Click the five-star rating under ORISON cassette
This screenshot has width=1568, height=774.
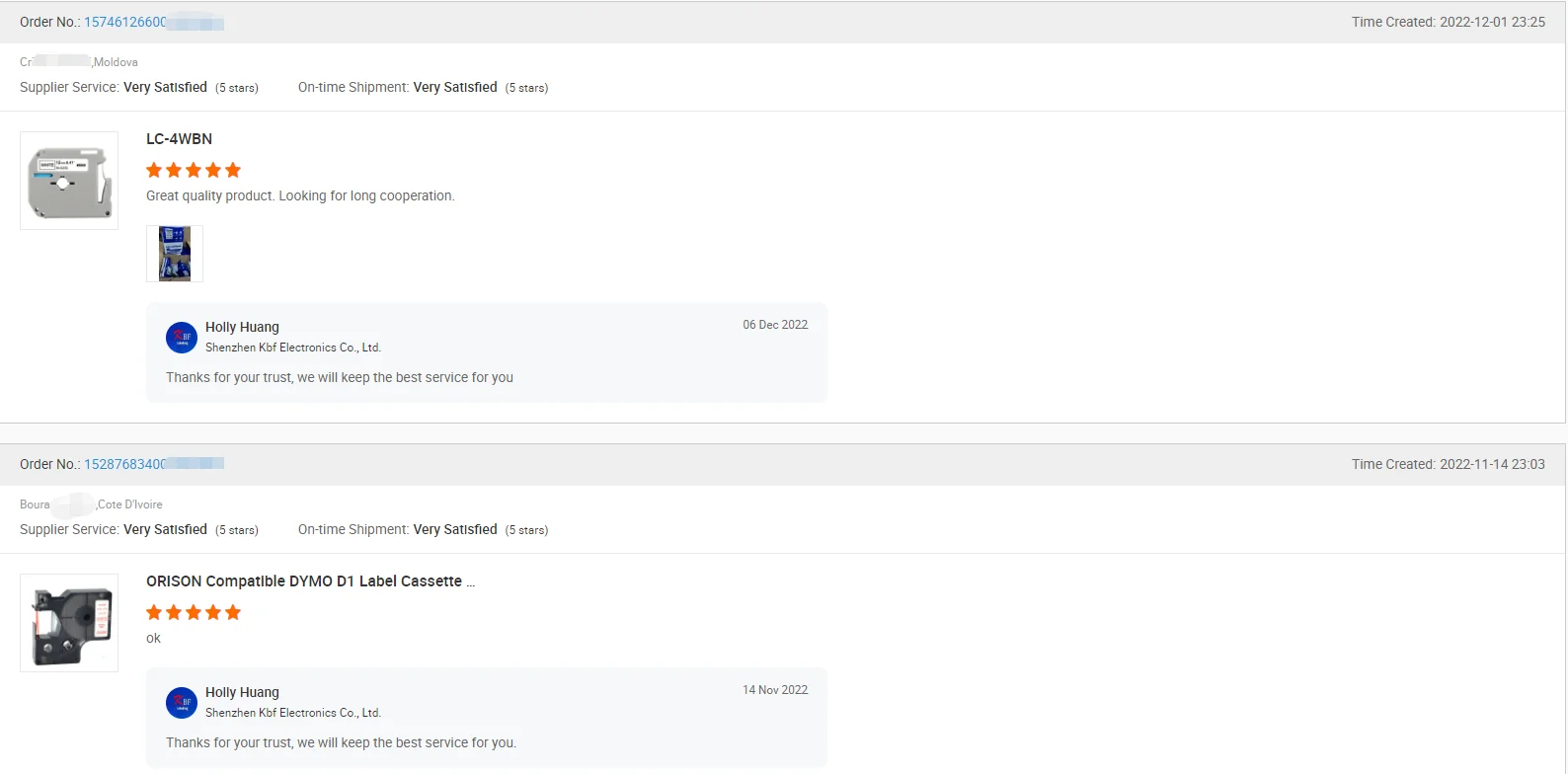pos(194,612)
